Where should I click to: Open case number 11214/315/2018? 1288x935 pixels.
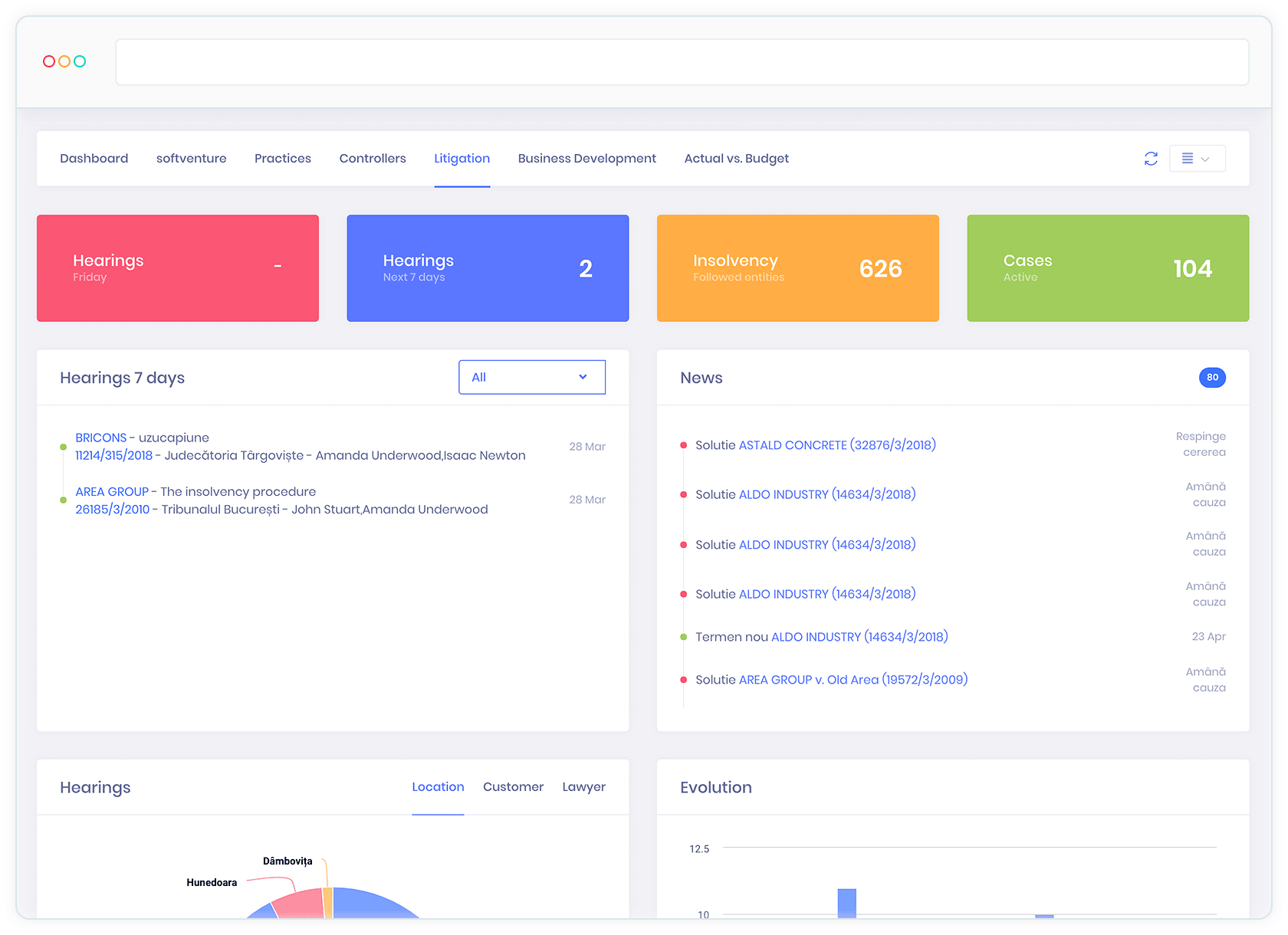tap(114, 455)
